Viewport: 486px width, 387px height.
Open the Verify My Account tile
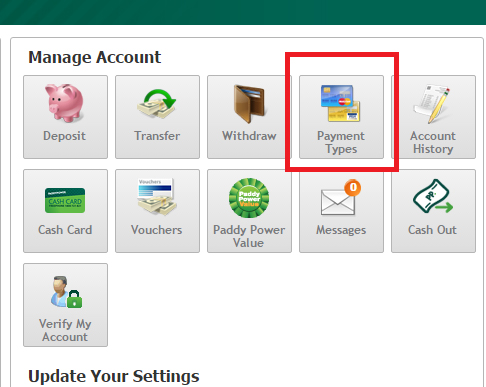pyautogui.click(x=65, y=305)
